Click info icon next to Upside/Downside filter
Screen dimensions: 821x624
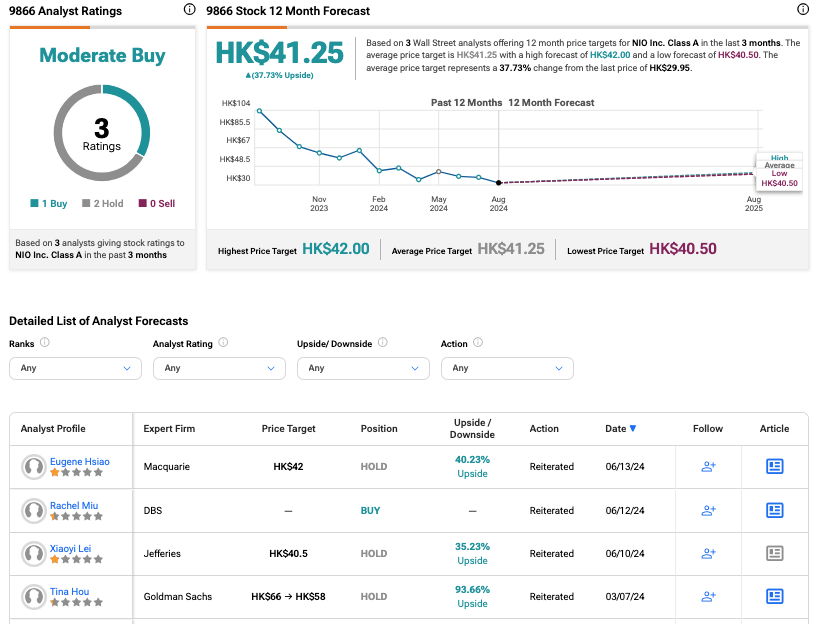point(382,343)
